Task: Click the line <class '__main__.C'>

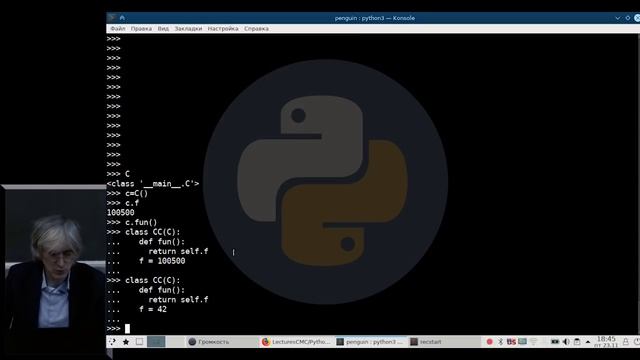Action: pyautogui.click(x=153, y=184)
